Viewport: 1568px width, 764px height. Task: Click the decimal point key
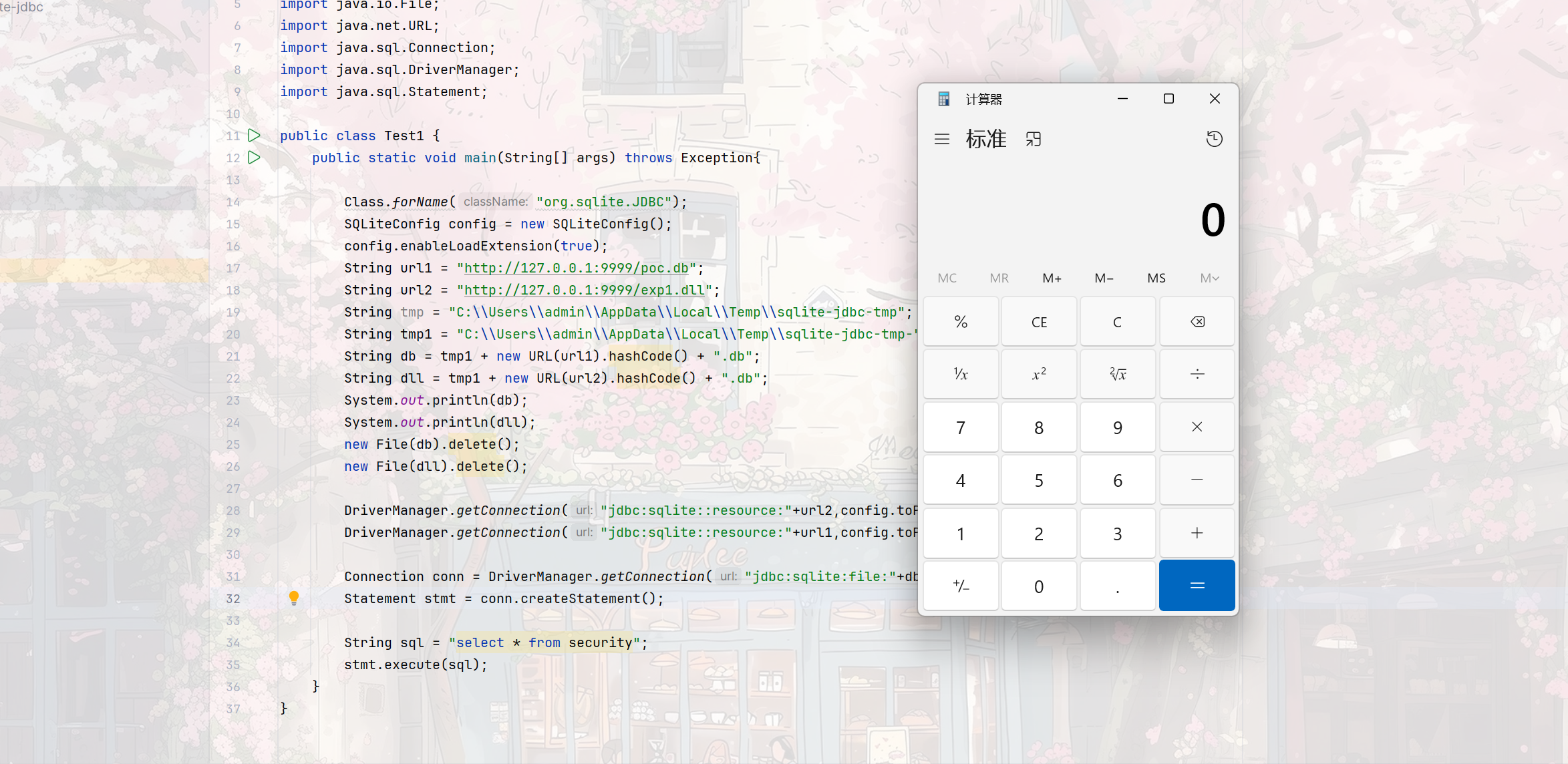tap(1118, 586)
